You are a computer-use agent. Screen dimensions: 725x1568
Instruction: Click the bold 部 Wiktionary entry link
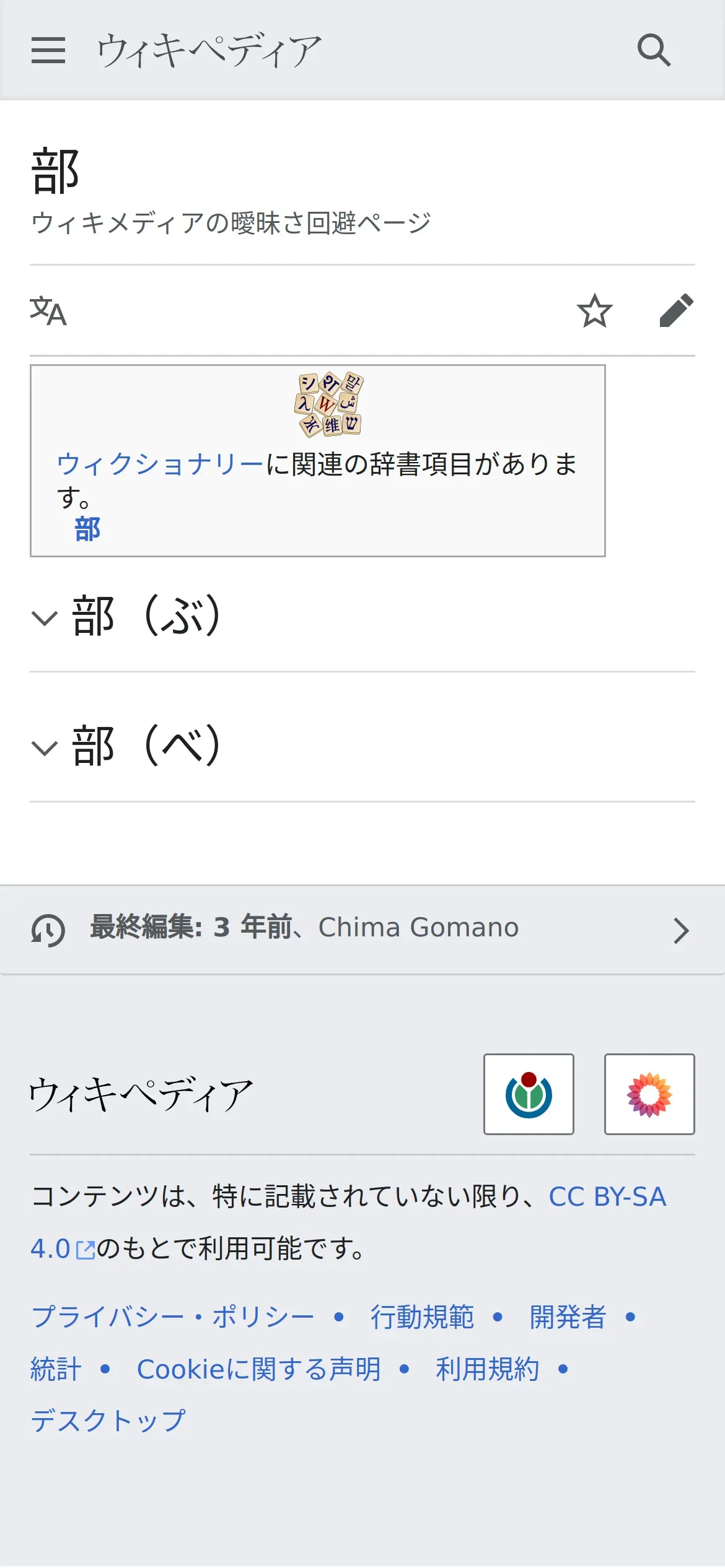87,530
